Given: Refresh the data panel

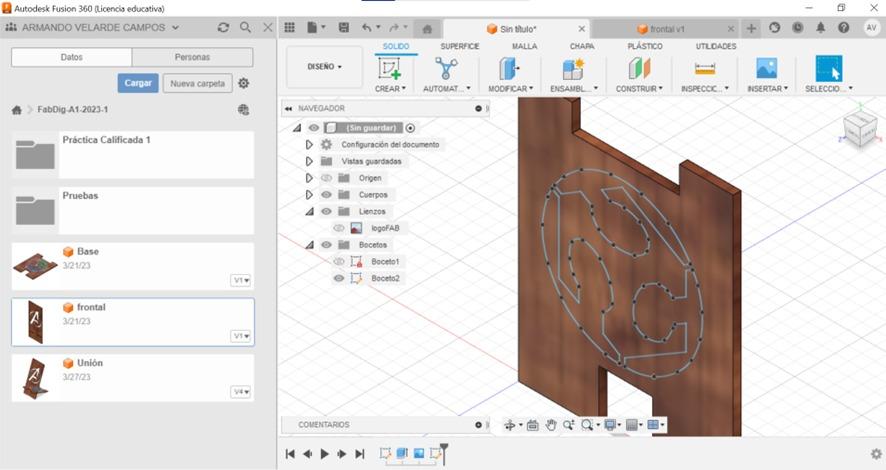Looking at the screenshot, I should 223,27.
